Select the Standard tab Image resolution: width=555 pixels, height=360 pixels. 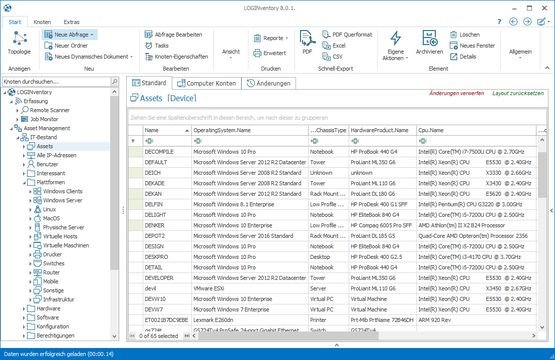coord(149,83)
